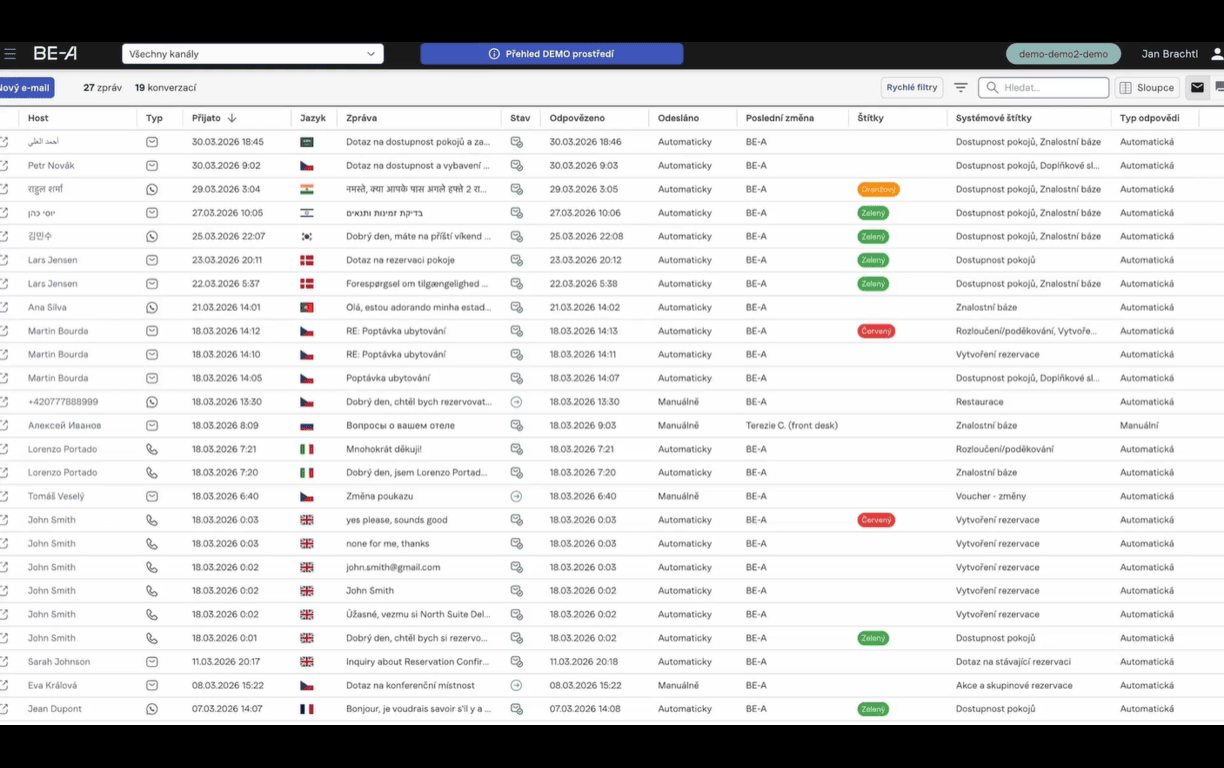This screenshot has height=768, width=1224.
Task: Open the Jan Brachtl user menu
Action: [x=1169, y=54]
